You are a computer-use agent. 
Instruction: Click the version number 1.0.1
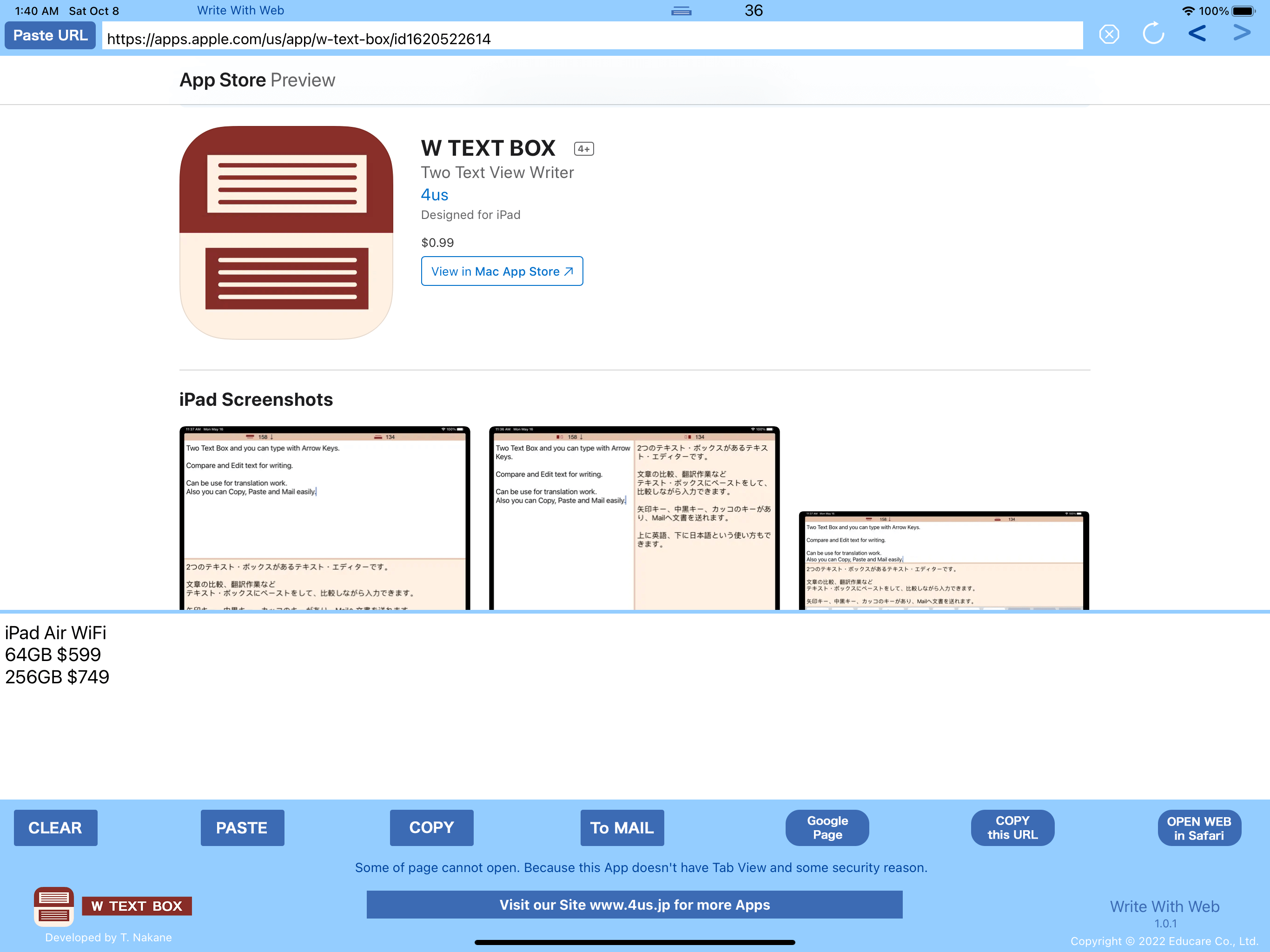(x=1165, y=923)
